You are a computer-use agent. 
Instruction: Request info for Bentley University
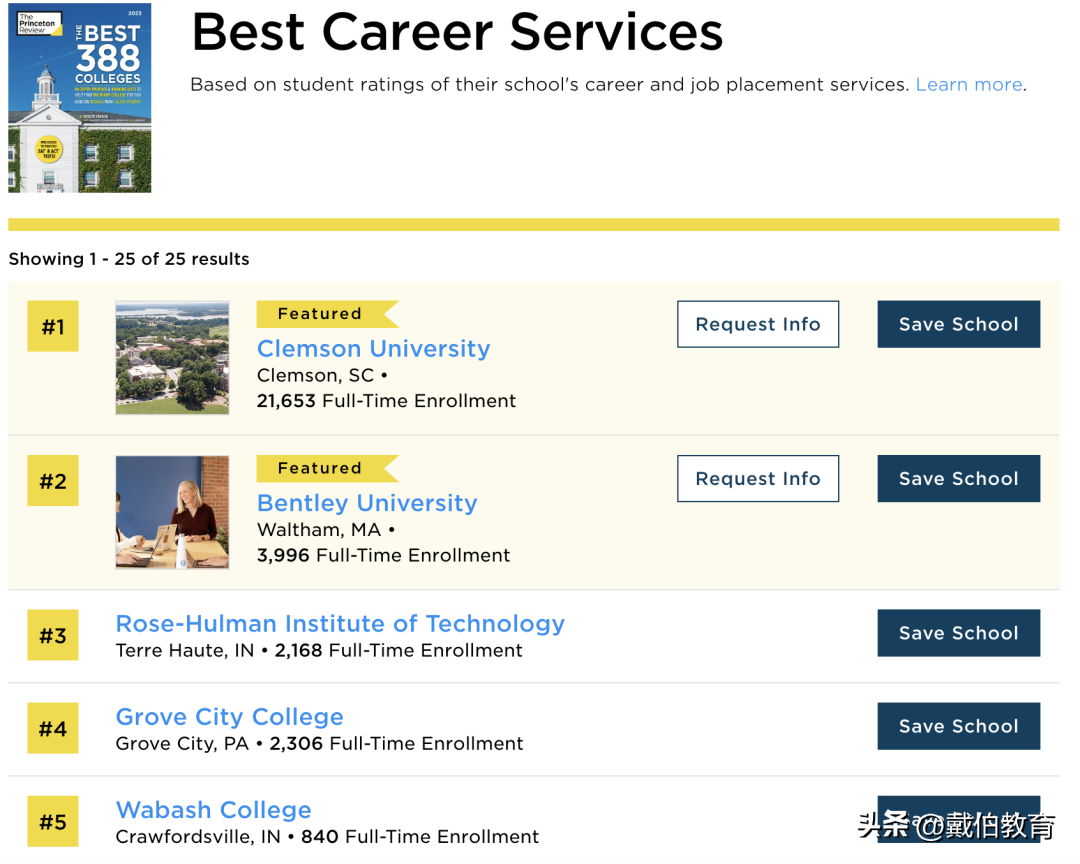click(757, 479)
